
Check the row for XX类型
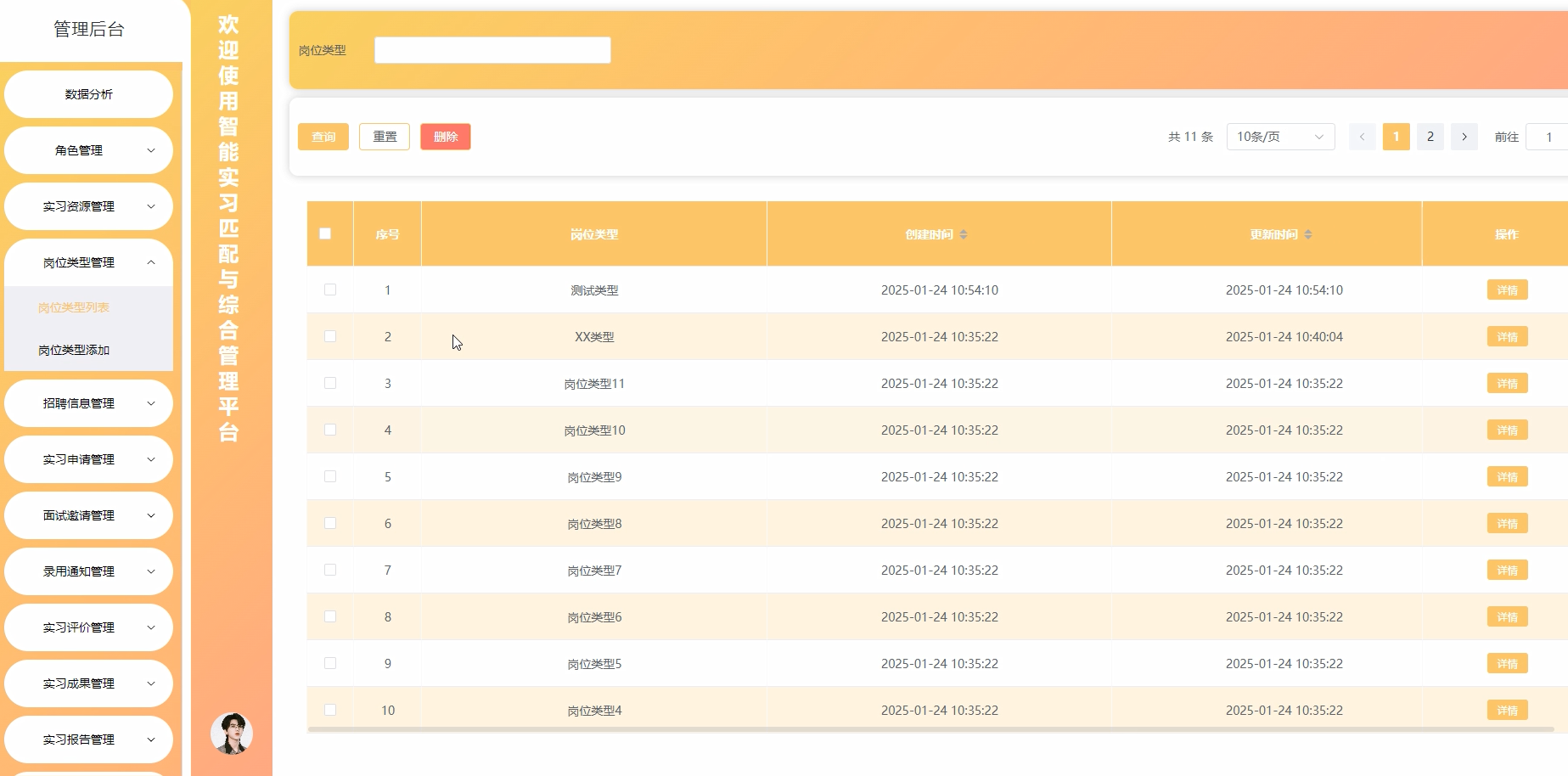330,336
